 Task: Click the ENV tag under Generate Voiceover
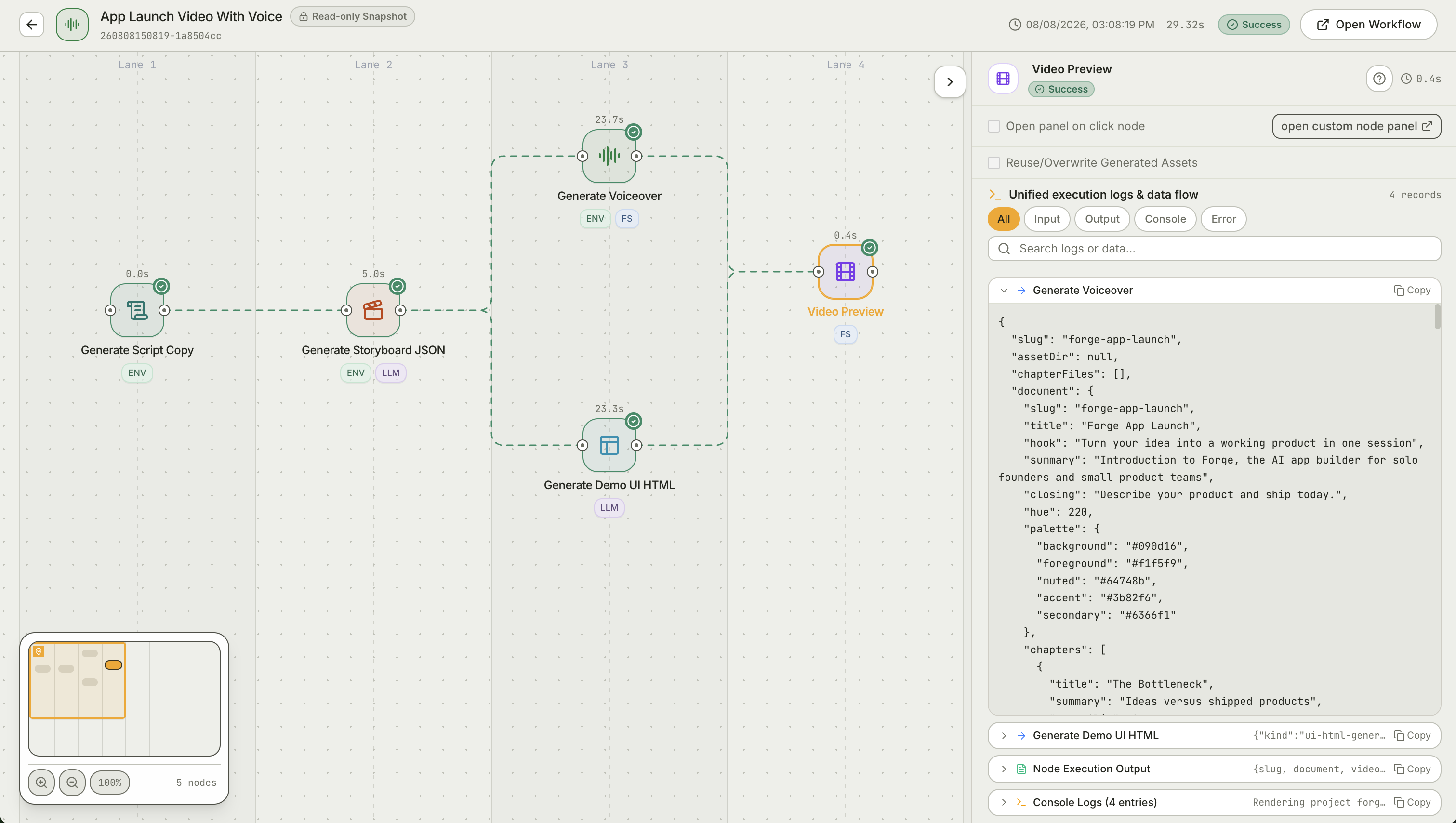tap(595, 219)
